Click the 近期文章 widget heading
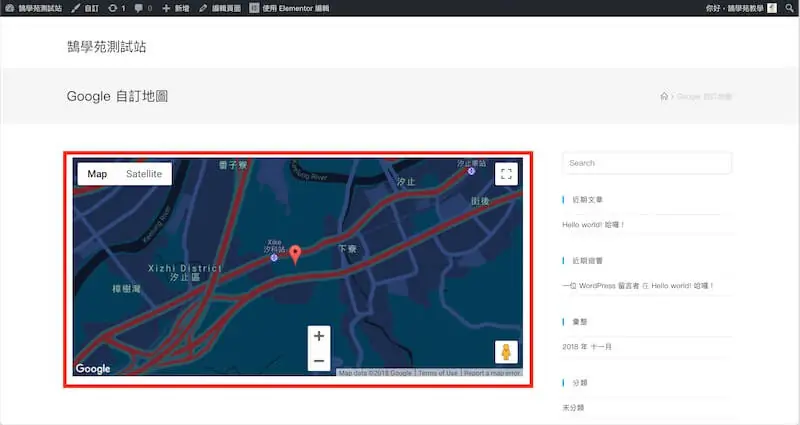 click(587, 199)
